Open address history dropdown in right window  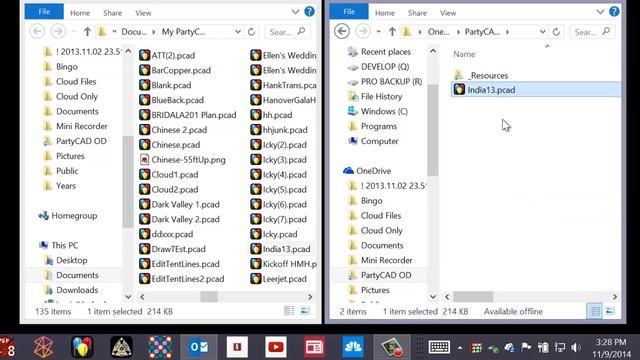click(542, 31)
